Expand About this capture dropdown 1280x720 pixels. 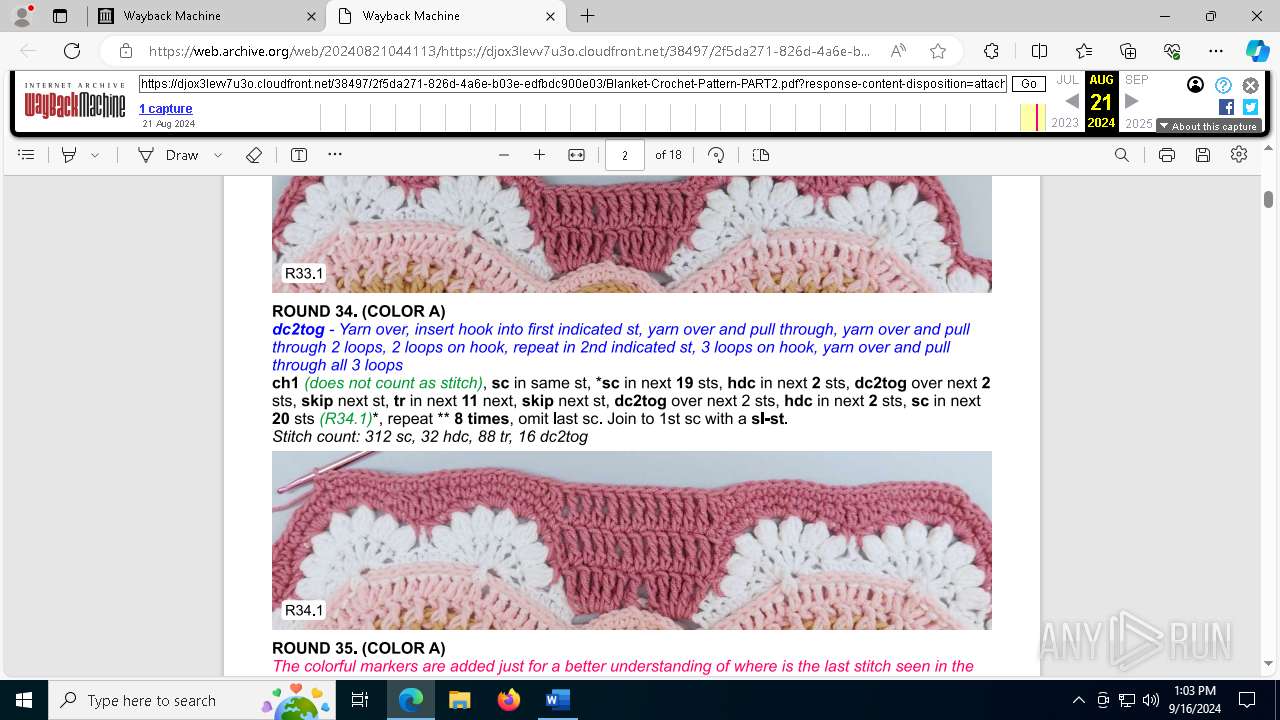[1208, 126]
